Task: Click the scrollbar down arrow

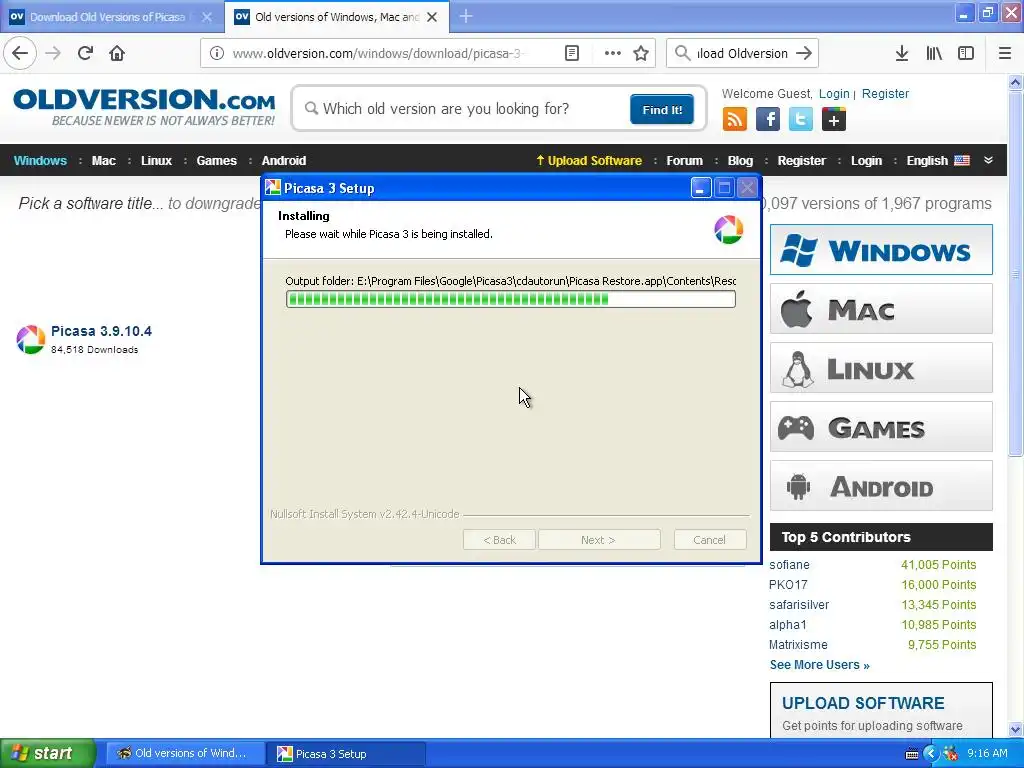Action: [1015, 729]
